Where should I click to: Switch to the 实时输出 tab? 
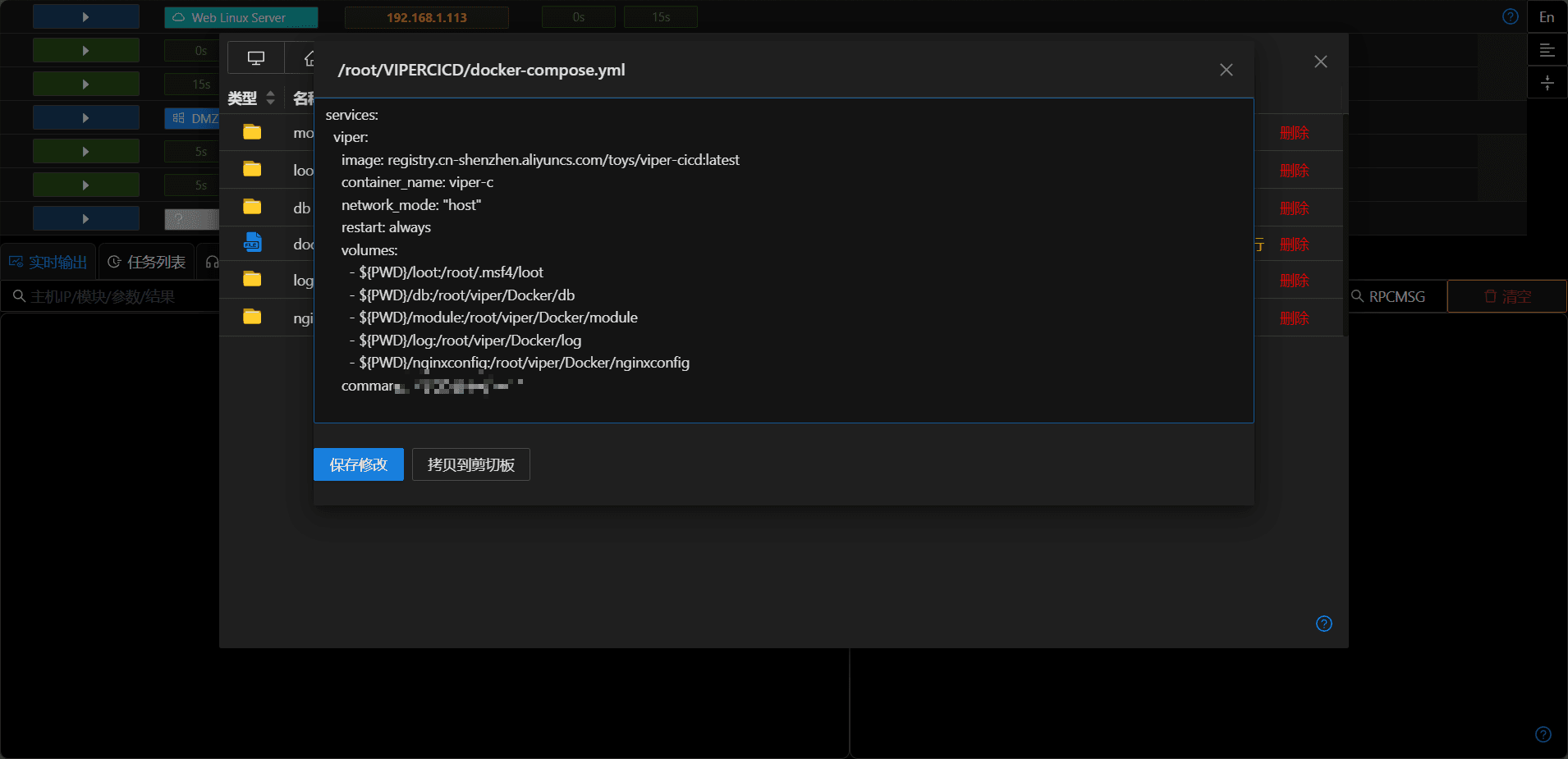click(x=48, y=262)
